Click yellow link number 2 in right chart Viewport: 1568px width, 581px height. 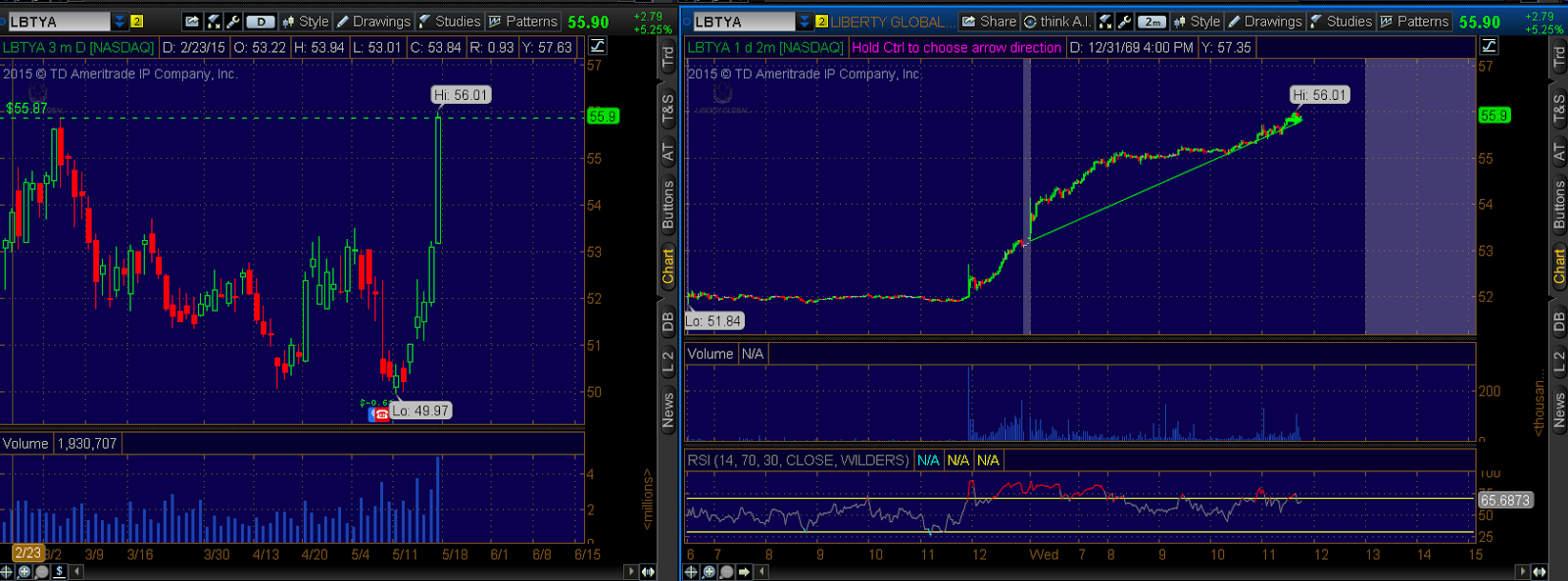pyautogui.click(x=822, y=22)
